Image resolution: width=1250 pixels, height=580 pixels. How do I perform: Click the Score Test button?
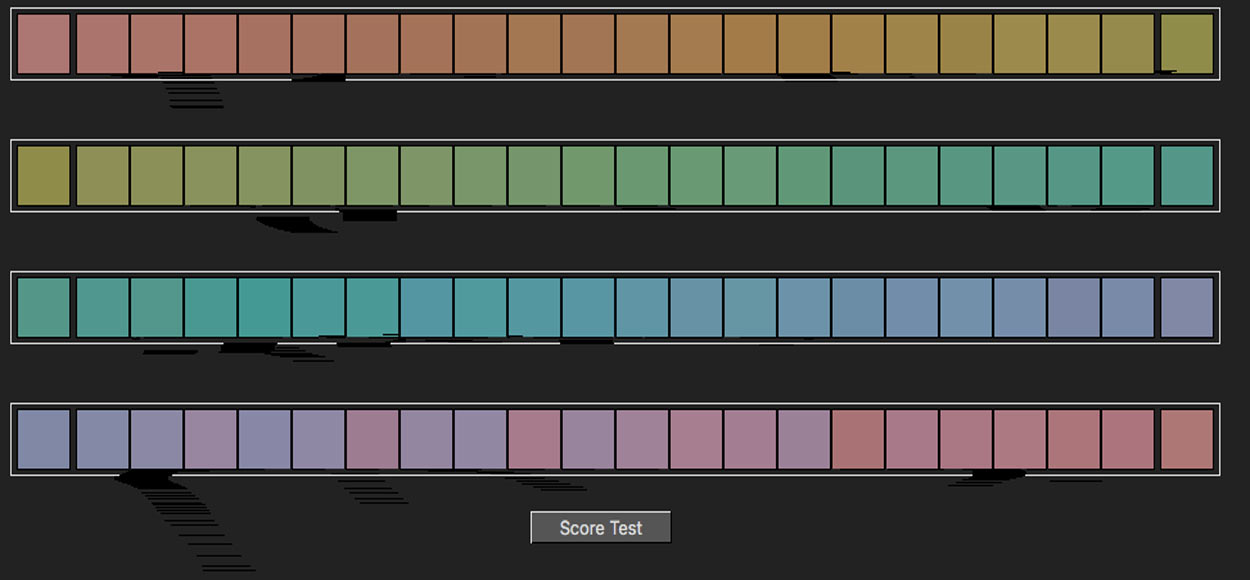coord(600,528)
